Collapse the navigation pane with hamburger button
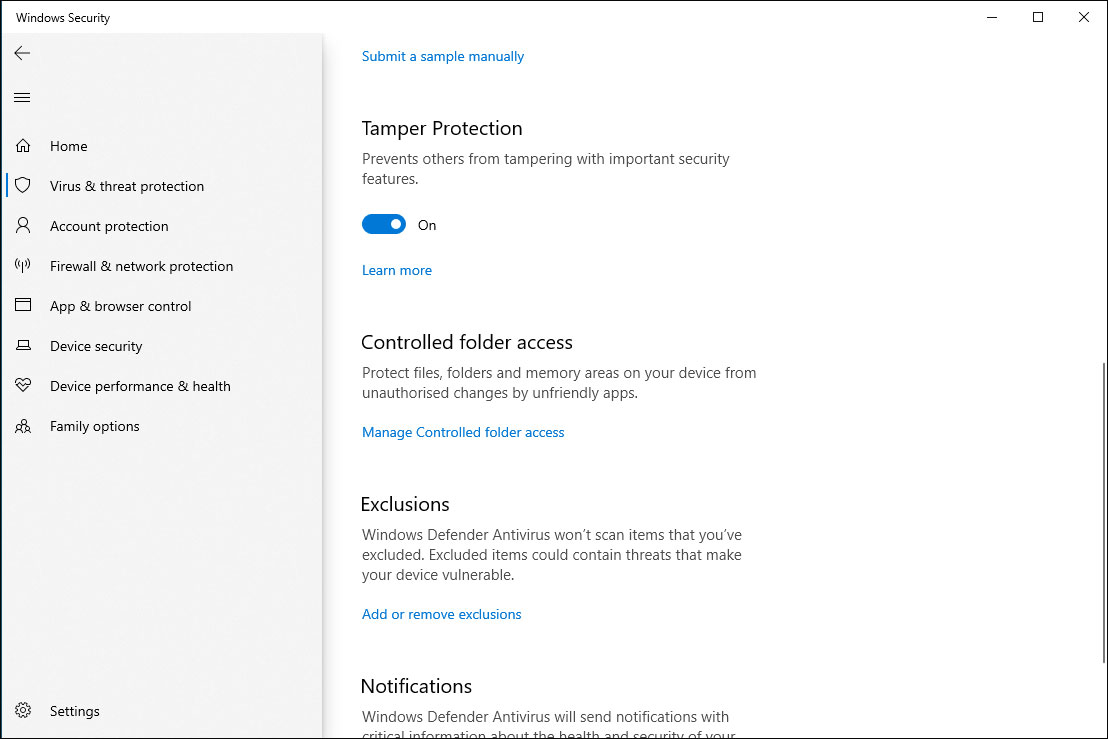The image size is (1108, 739). click(x=22, y=97)
